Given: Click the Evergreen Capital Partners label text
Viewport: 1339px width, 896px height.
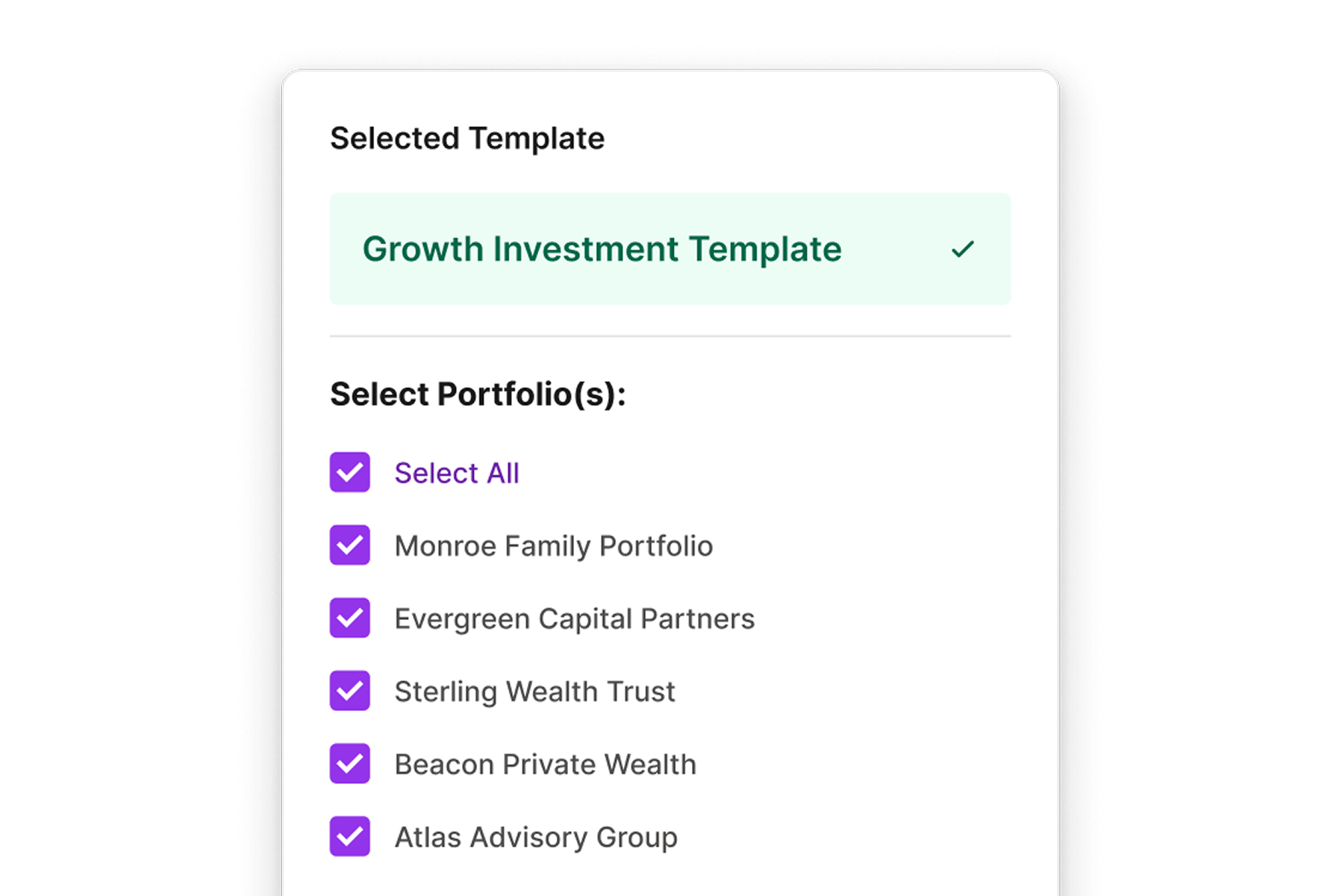Looking at the screenshot, I should [575, 619].
